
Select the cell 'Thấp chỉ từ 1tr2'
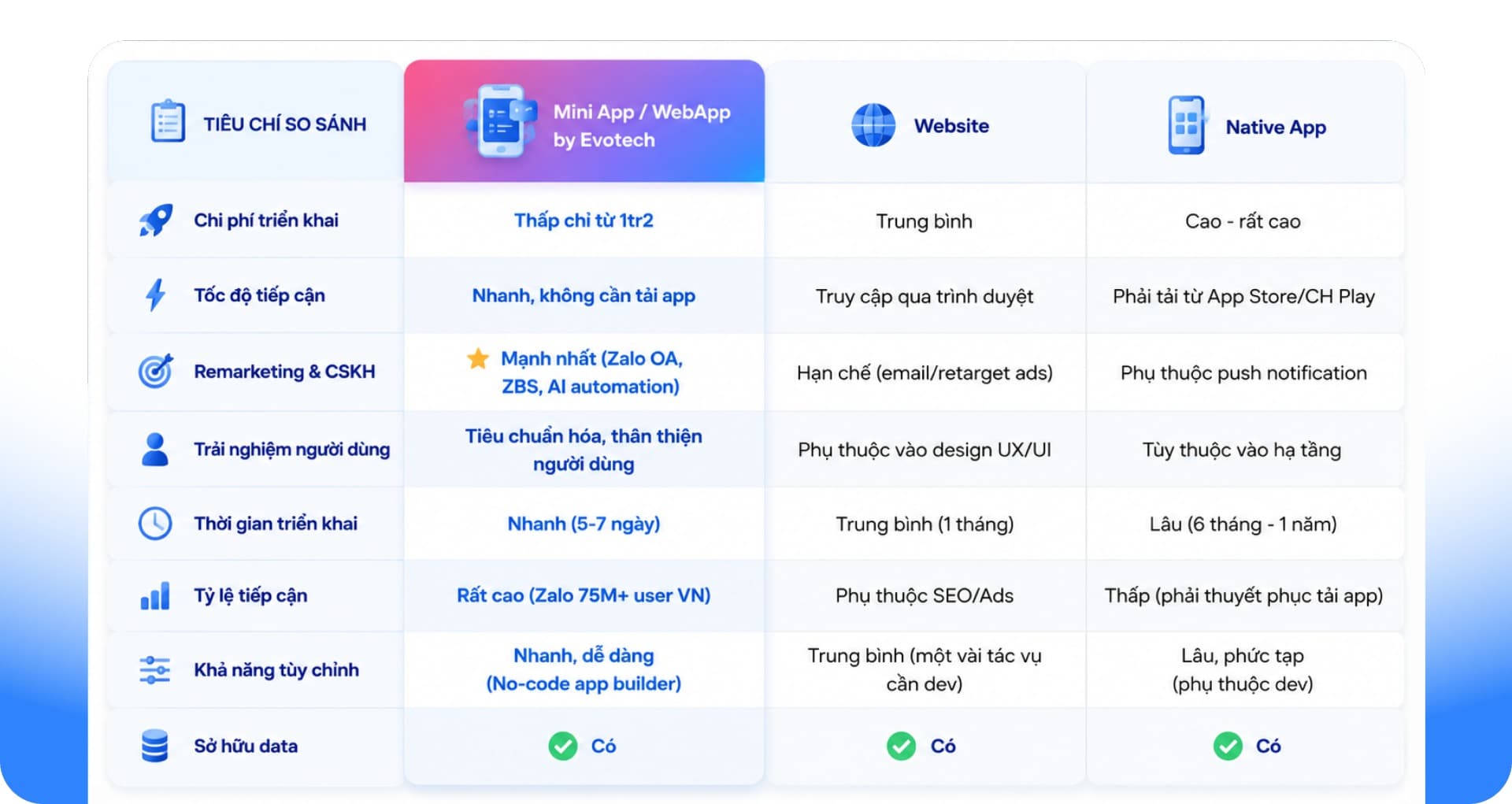pos(584,220)
